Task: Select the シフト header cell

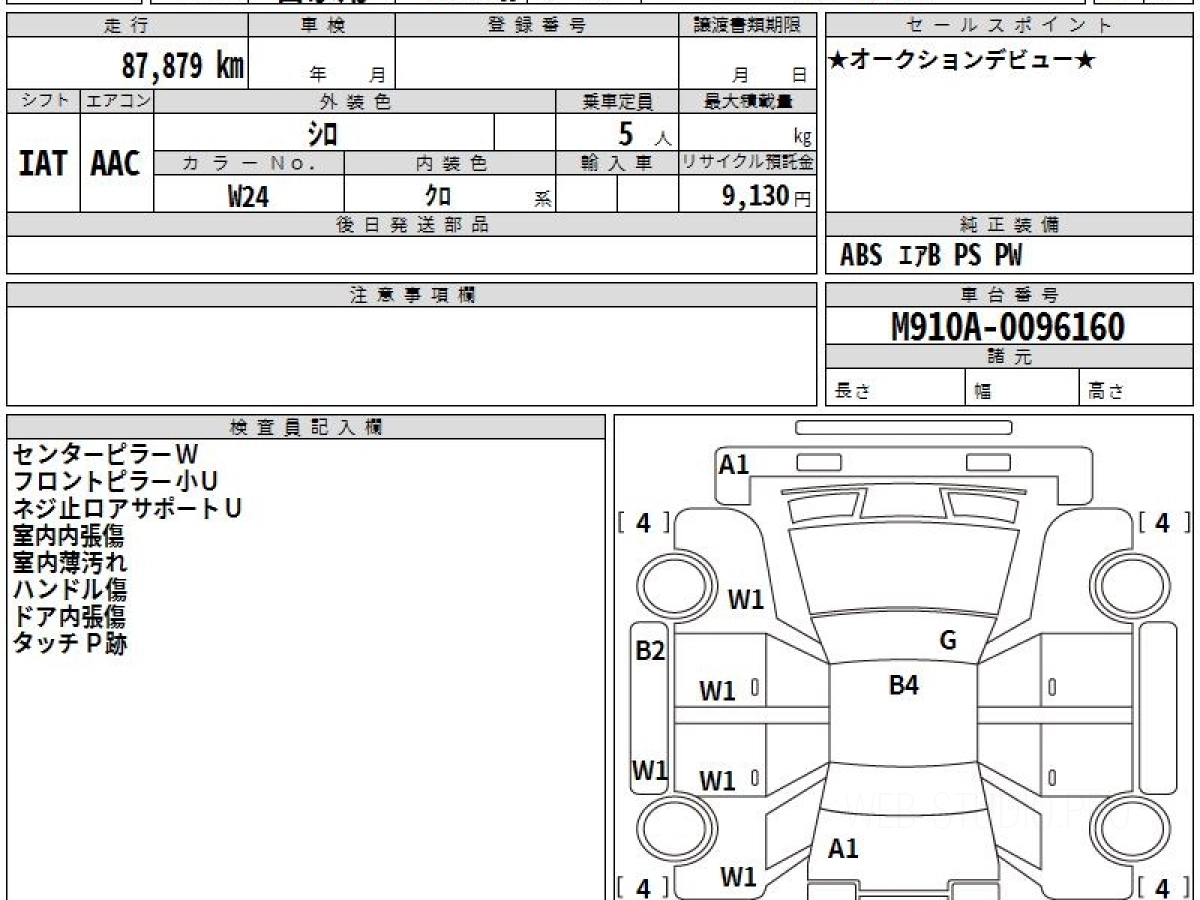Action: tap(43, 101)
